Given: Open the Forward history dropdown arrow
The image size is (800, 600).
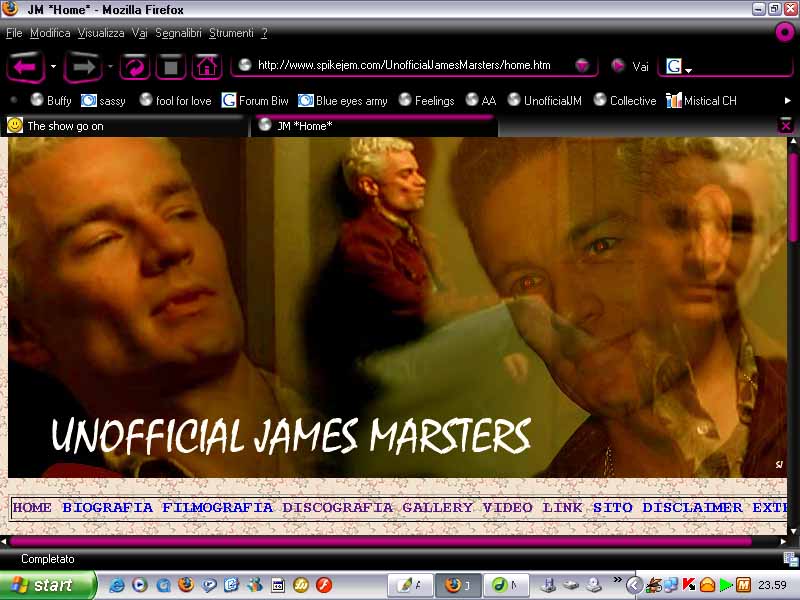Looking at the screenshot, I should [x=110, y=66].
